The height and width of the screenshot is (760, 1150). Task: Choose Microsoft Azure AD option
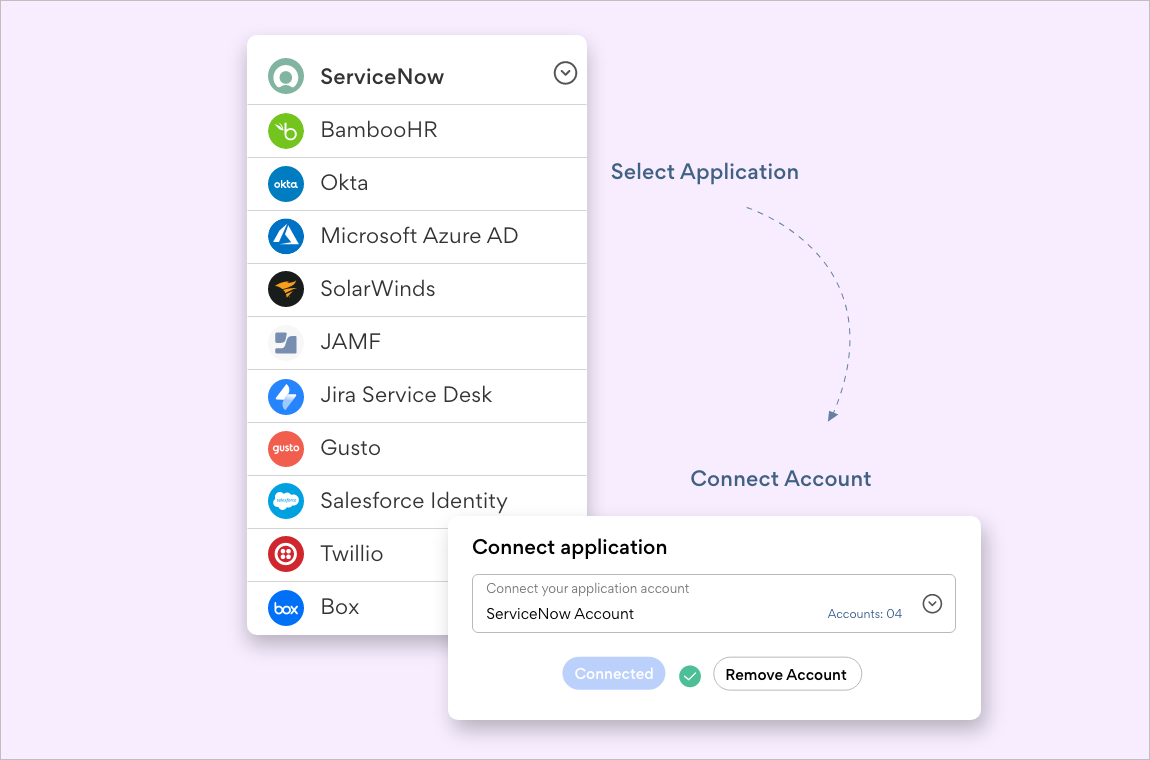(417, 237)
